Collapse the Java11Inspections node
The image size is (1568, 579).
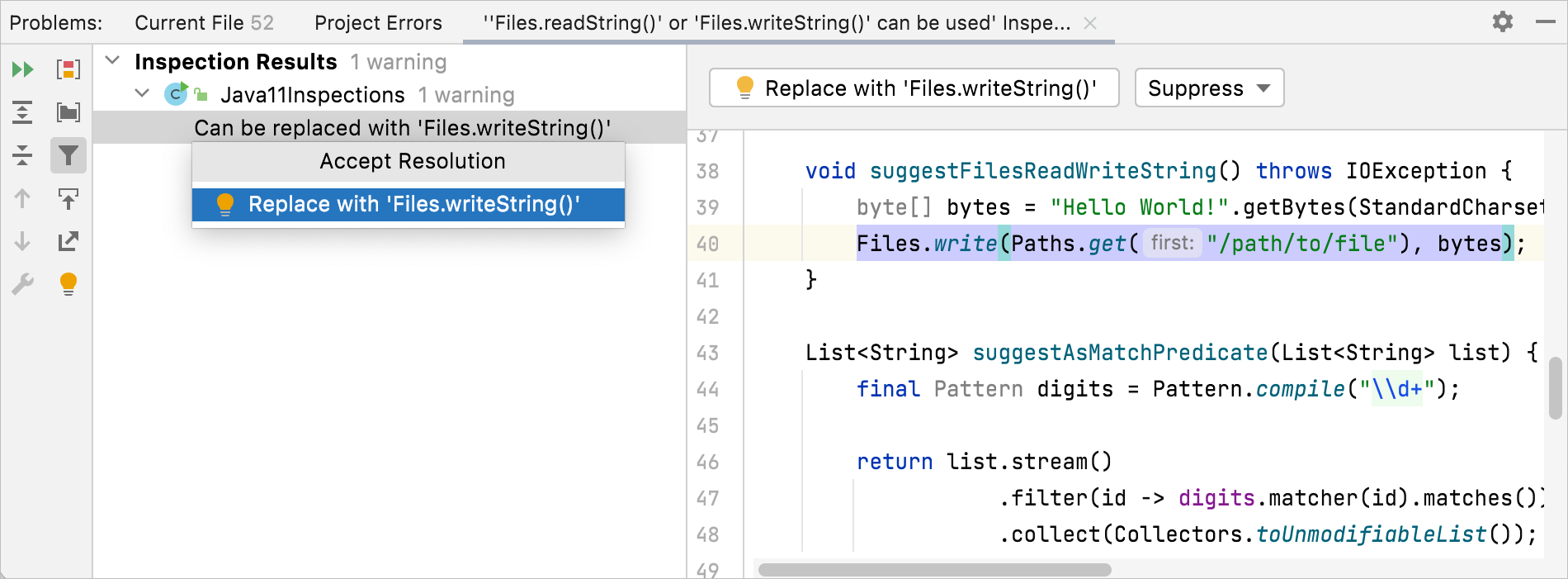(142, 94)
